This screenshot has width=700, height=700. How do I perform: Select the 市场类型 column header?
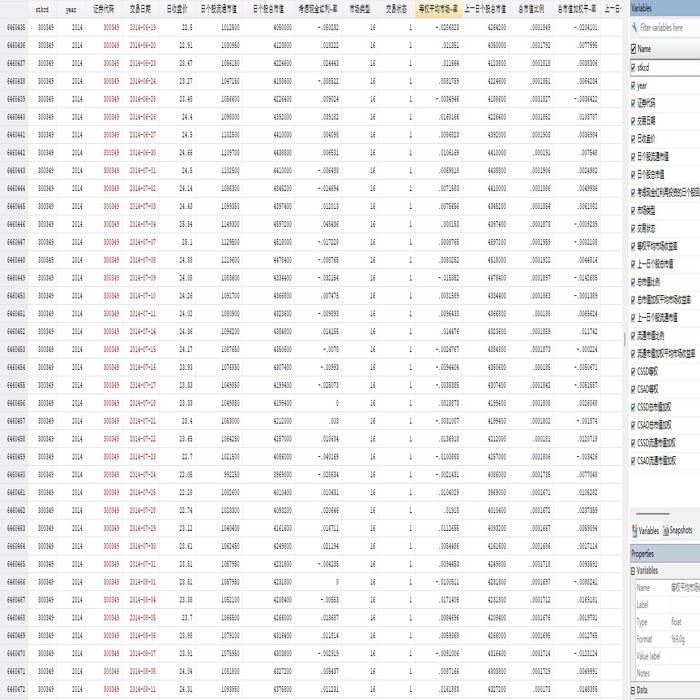360,9
